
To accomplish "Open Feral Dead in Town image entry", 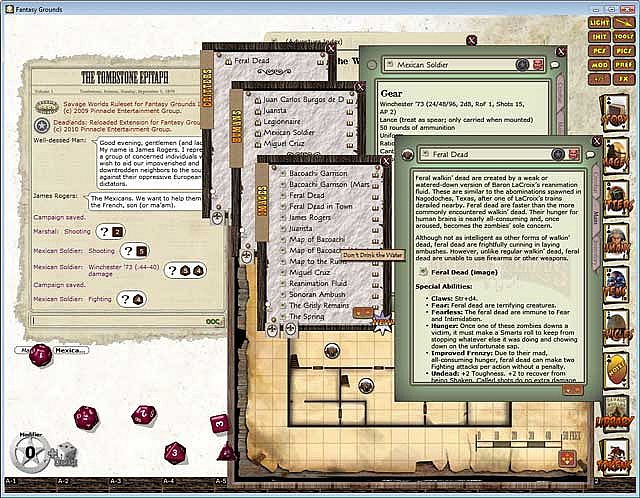I will pos(321,207).
